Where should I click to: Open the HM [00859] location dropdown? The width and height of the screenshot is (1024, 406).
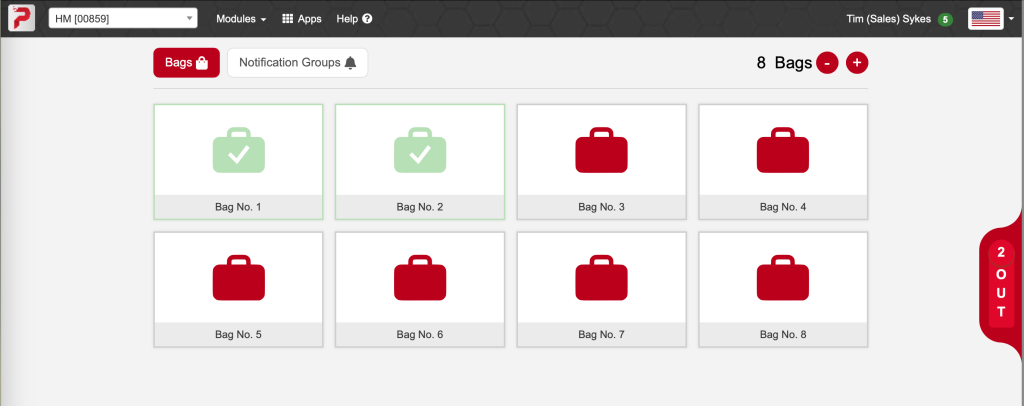123,18
